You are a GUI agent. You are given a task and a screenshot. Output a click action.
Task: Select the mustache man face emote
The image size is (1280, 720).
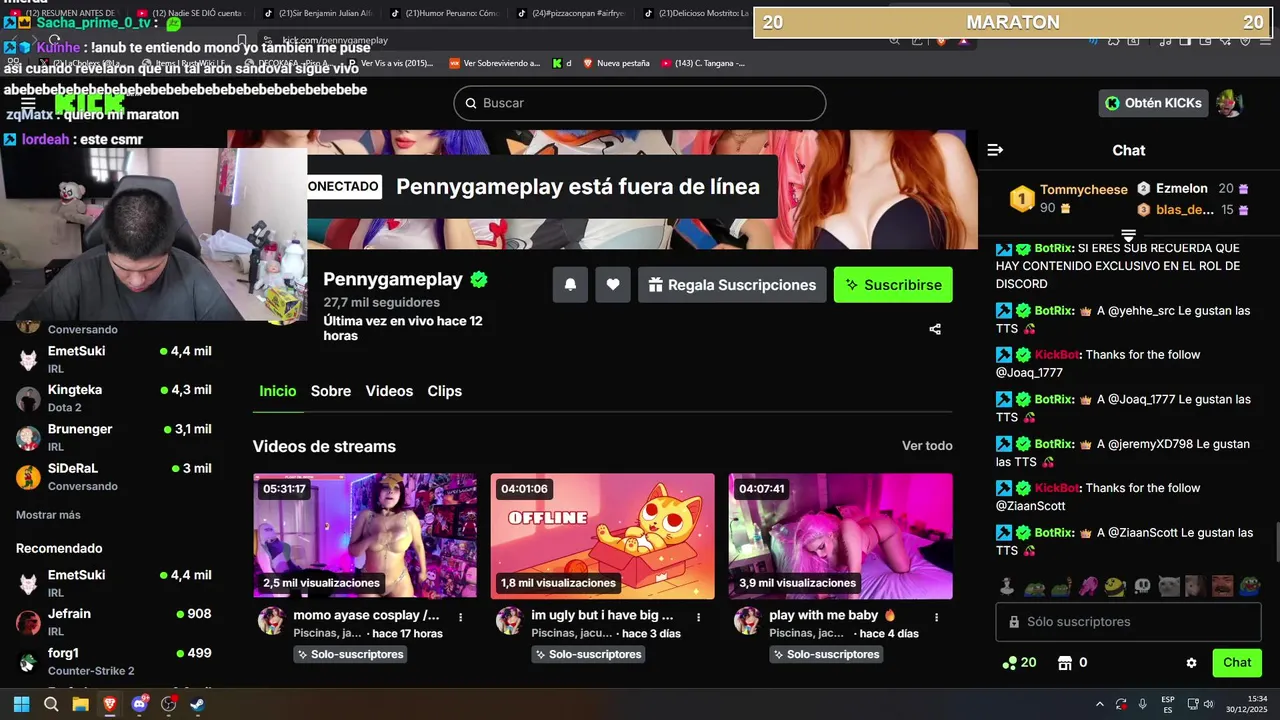[1223, 586]
